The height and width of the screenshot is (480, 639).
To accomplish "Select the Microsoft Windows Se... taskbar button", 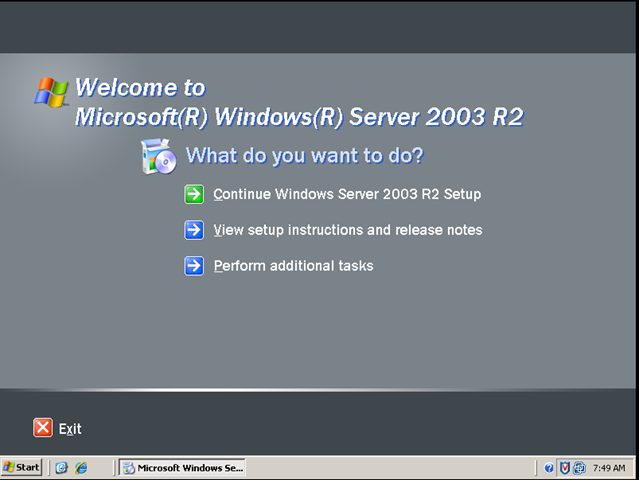I will 182,467.
